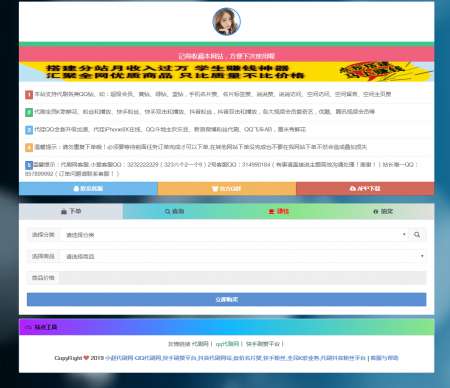Open the red-text tab in the tab bar
Image resolution: width=450 pixels, height=388 pixels.
pos(278,211)
